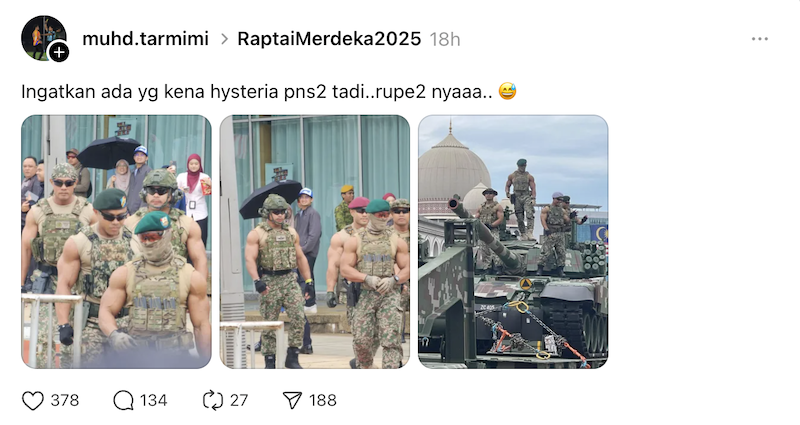Click the 134 replies count

coord(154,401)
